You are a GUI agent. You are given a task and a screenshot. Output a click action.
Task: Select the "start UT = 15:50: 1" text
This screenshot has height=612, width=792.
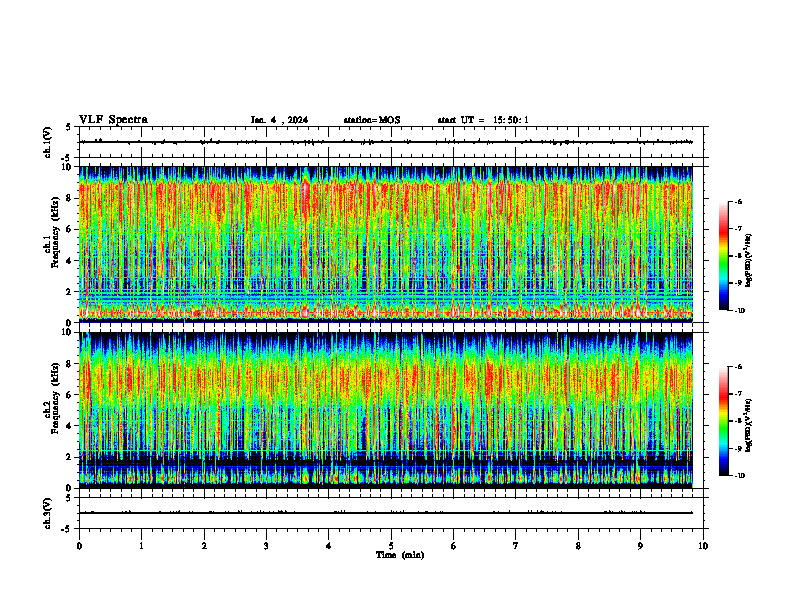(483, 120)
